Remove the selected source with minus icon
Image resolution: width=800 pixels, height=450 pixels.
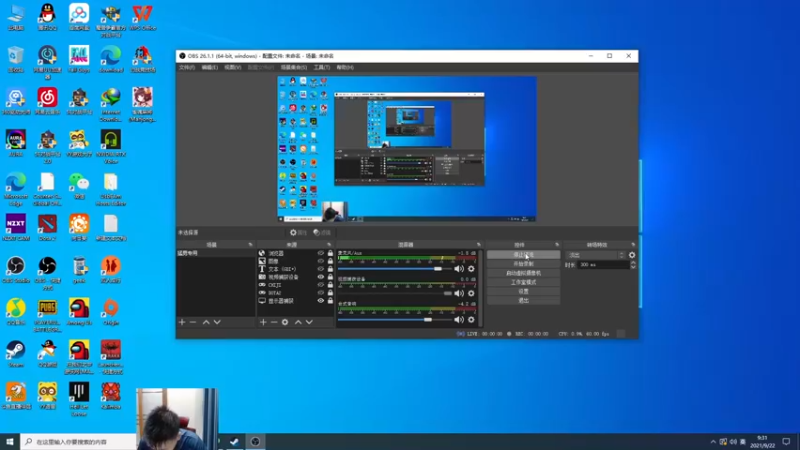(x=274, y=322)
